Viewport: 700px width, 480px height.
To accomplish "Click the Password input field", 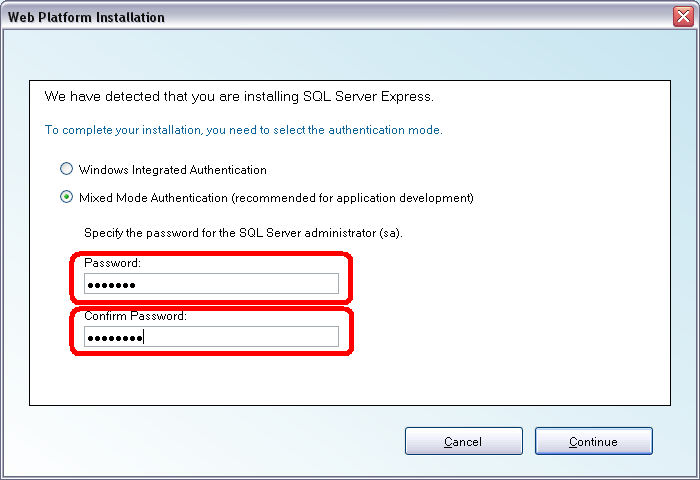I will coord(211,284).
